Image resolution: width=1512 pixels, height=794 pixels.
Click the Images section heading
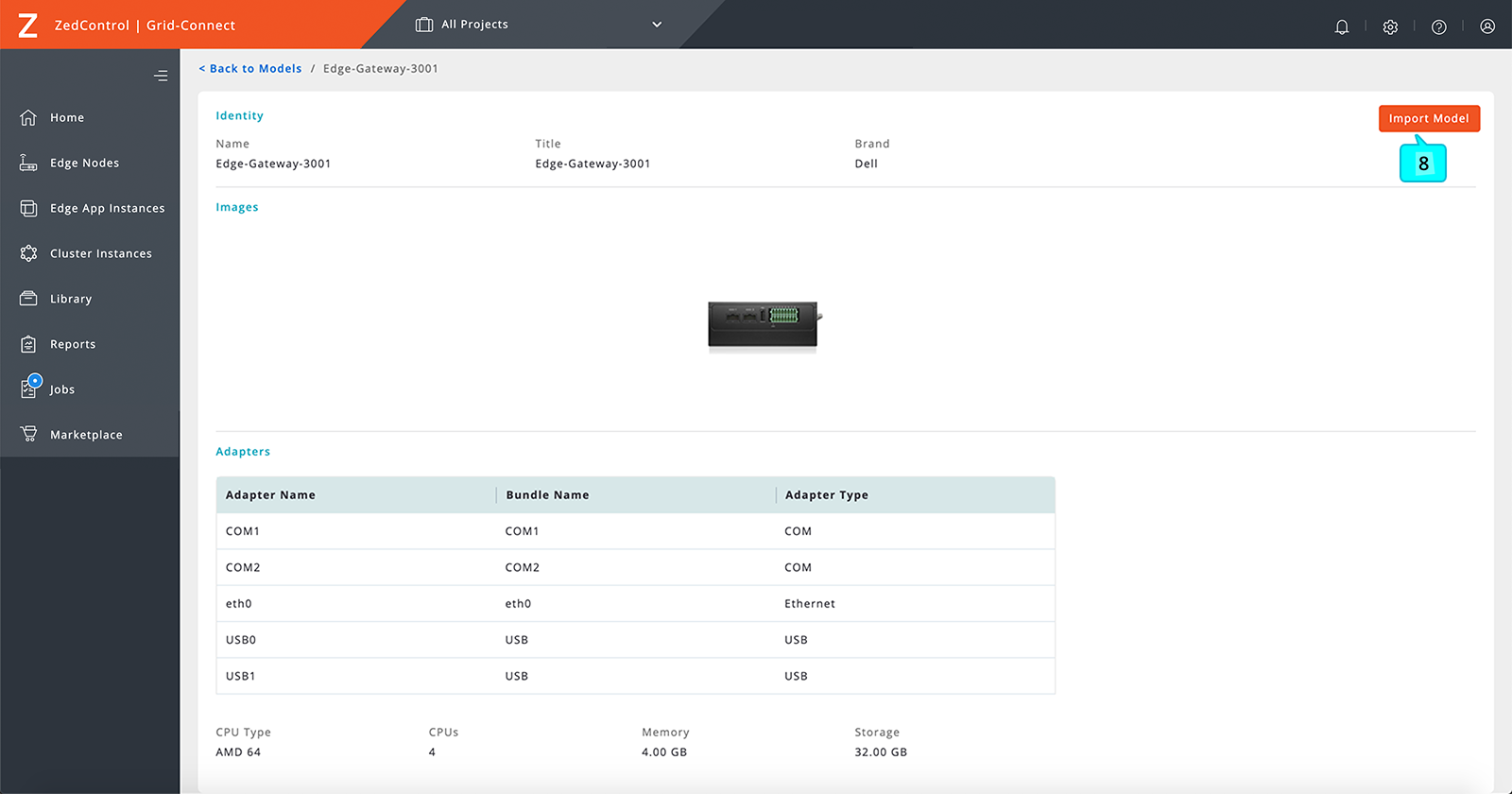point(237,207)
